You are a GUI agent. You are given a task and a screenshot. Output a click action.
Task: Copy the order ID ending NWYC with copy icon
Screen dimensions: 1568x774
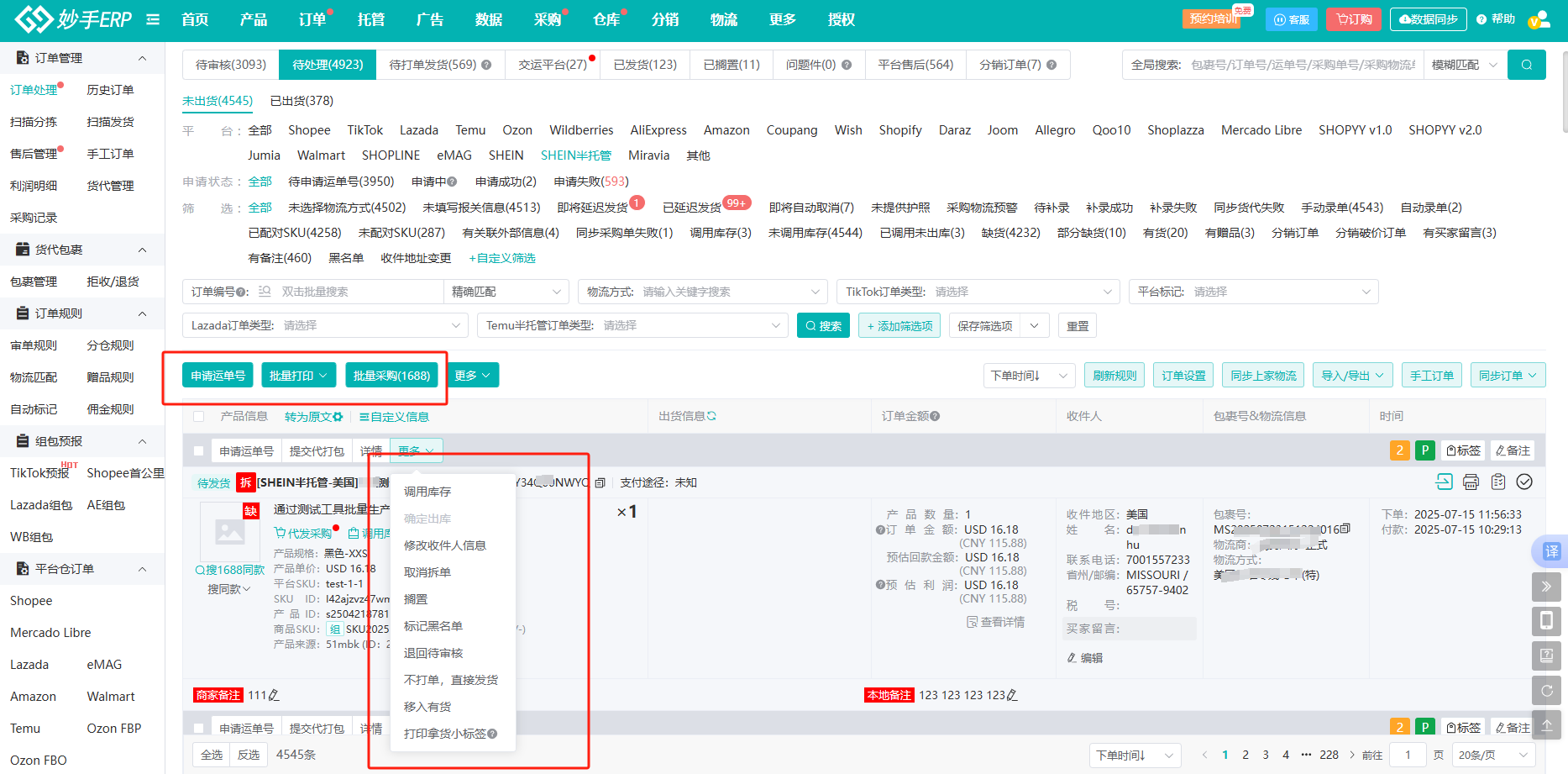coord(600,483)
